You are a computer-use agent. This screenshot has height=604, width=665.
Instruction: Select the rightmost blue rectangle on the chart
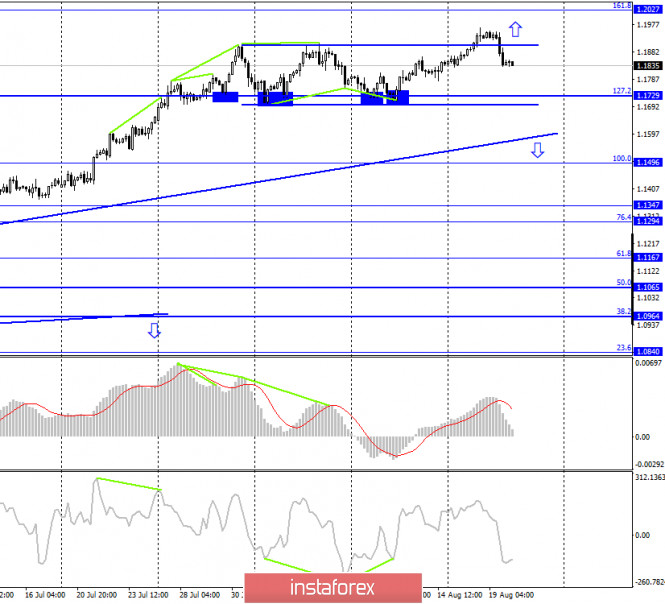[x=385, y=96]
